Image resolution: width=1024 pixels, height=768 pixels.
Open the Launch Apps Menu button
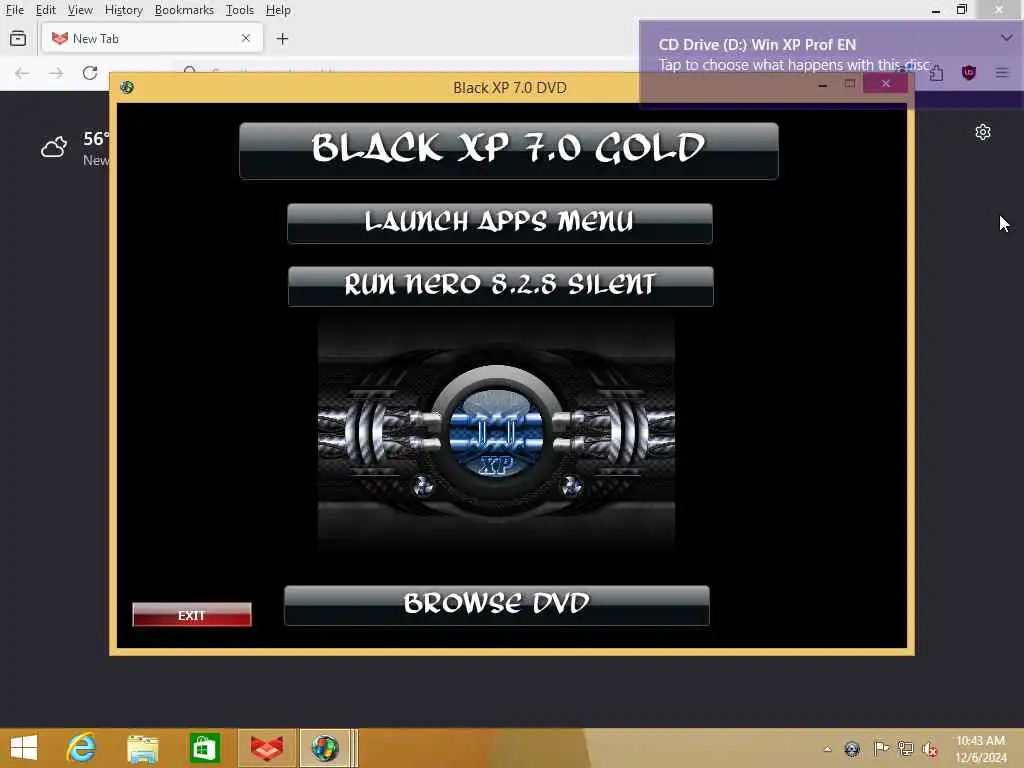pos(500,223)
